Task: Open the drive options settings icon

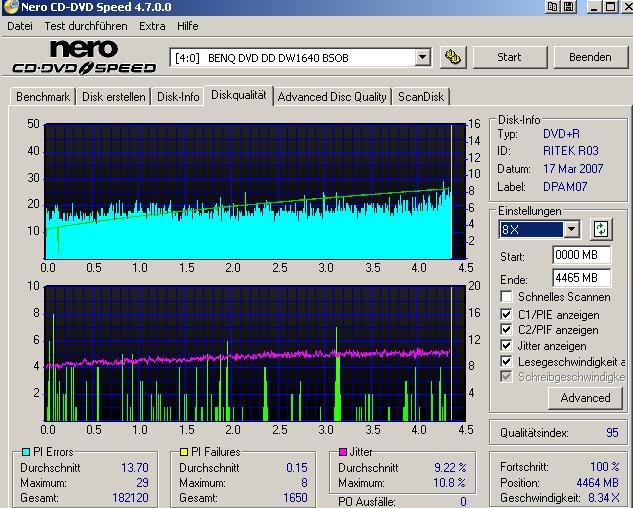Action: 453,57
